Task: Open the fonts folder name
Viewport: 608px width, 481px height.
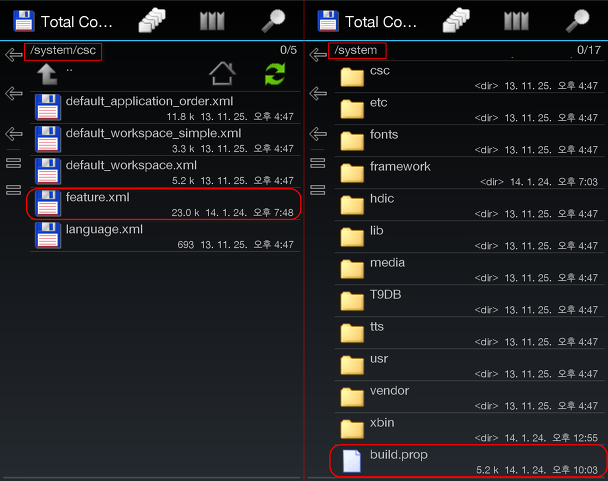Action: [384, 135]
